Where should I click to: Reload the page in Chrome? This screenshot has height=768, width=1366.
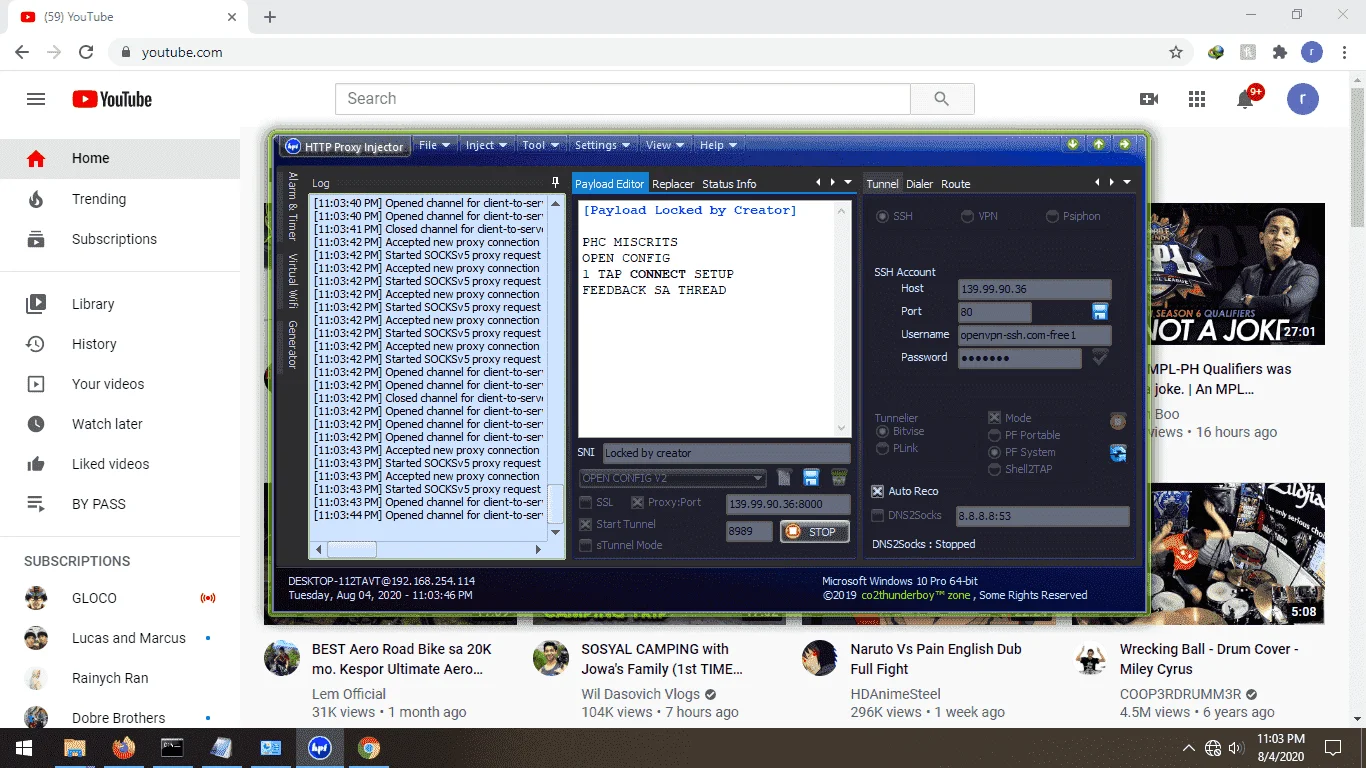tap(86, 52)
